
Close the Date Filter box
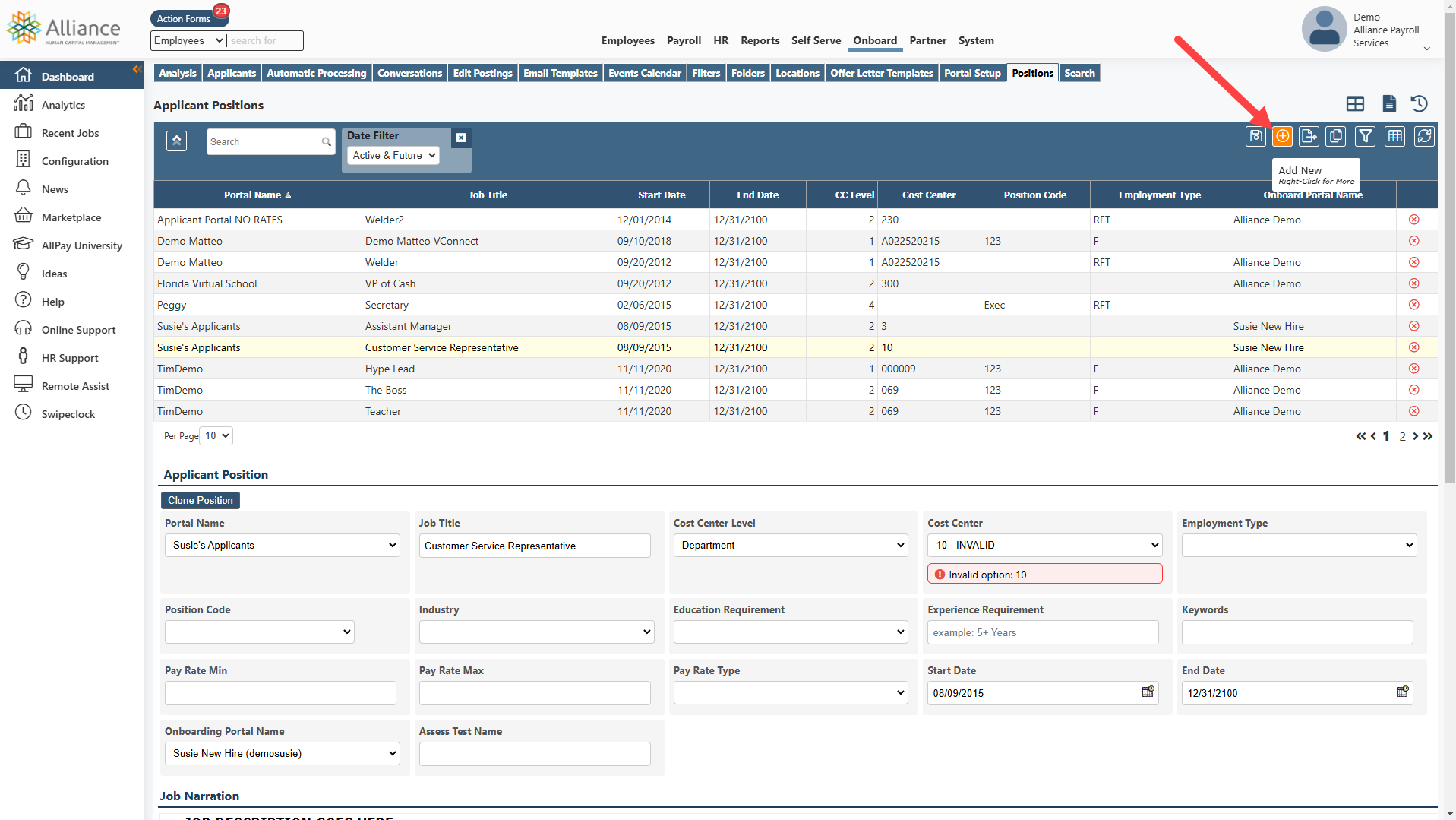pyautogui.click(x=461, y=138)
